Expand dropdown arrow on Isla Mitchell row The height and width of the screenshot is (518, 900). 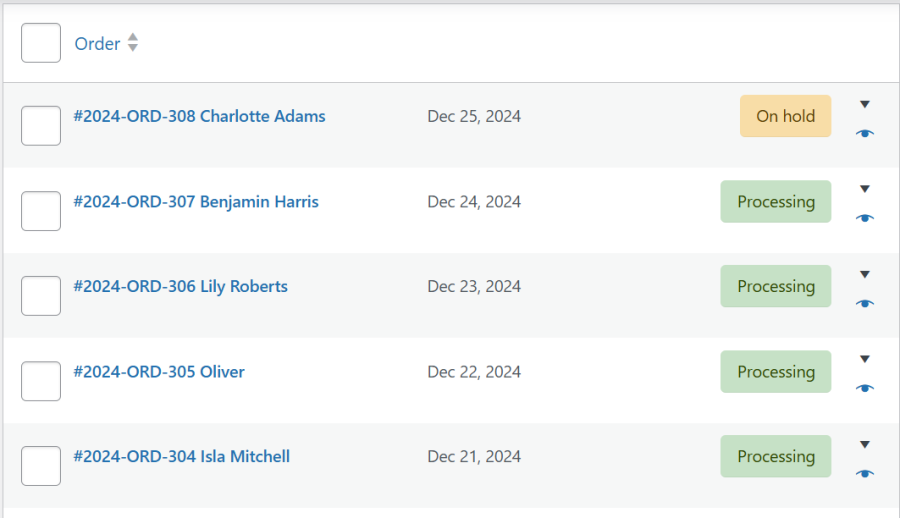(865, 444)
